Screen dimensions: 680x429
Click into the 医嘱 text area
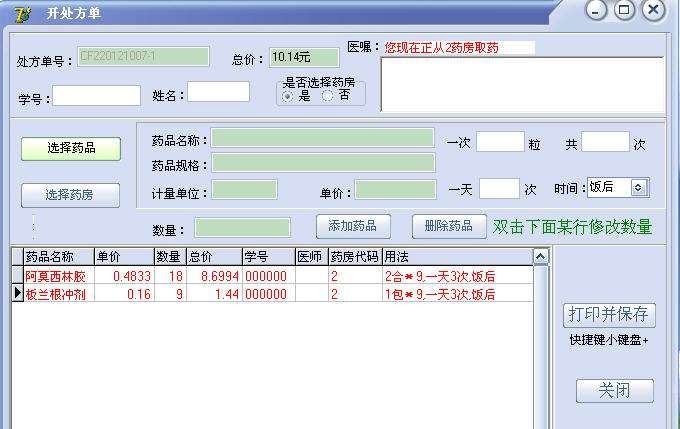tap(522, 84)
